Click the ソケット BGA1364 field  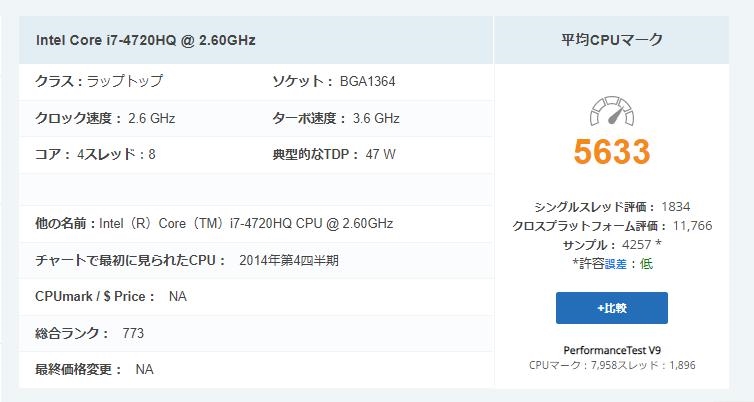click(x=334, y=81)
